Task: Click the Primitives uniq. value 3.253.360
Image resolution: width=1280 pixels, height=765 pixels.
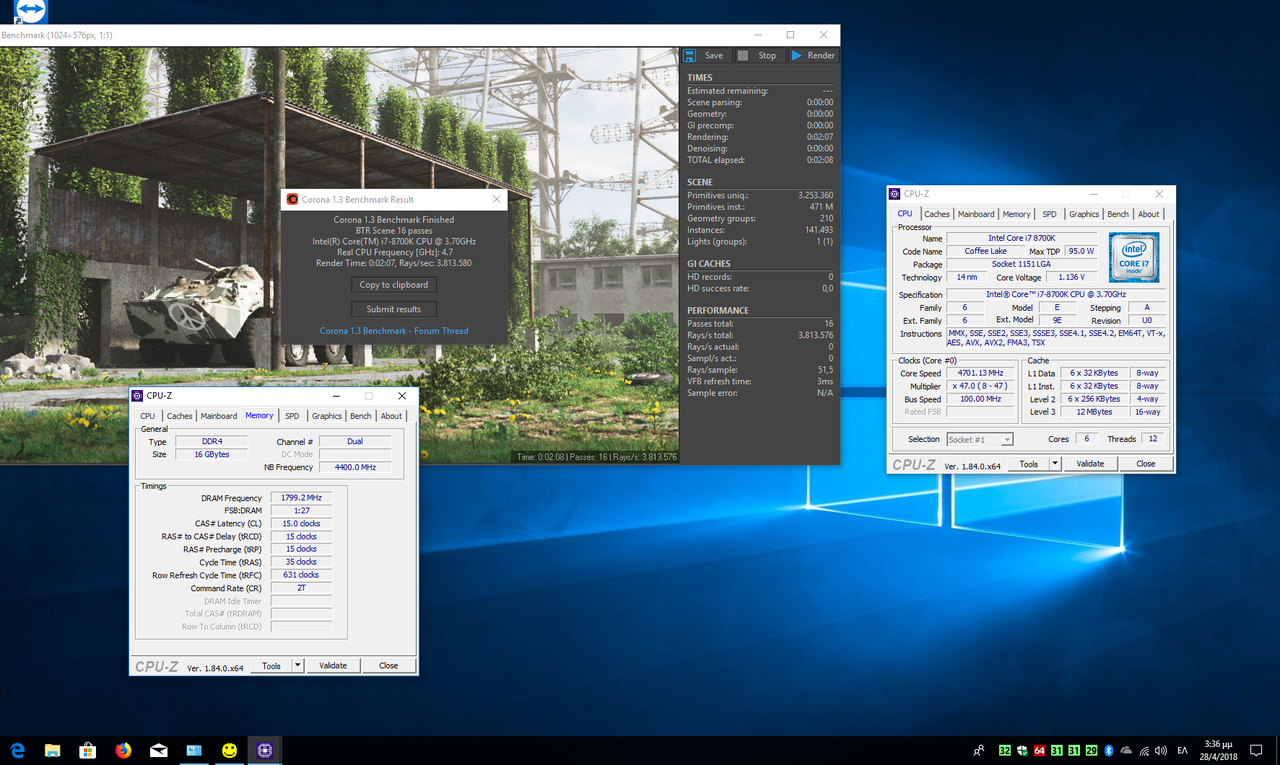Action: (815, 195)
